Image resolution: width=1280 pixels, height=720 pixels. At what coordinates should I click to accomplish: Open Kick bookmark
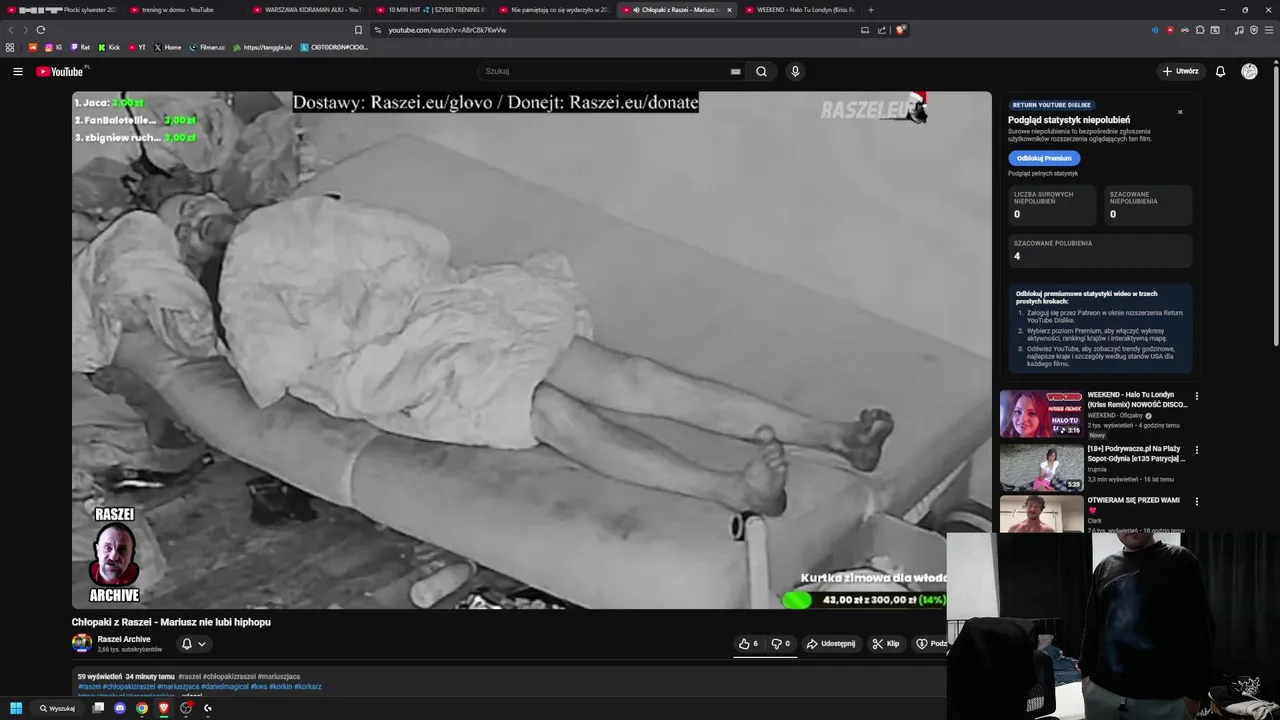[109, 47]
